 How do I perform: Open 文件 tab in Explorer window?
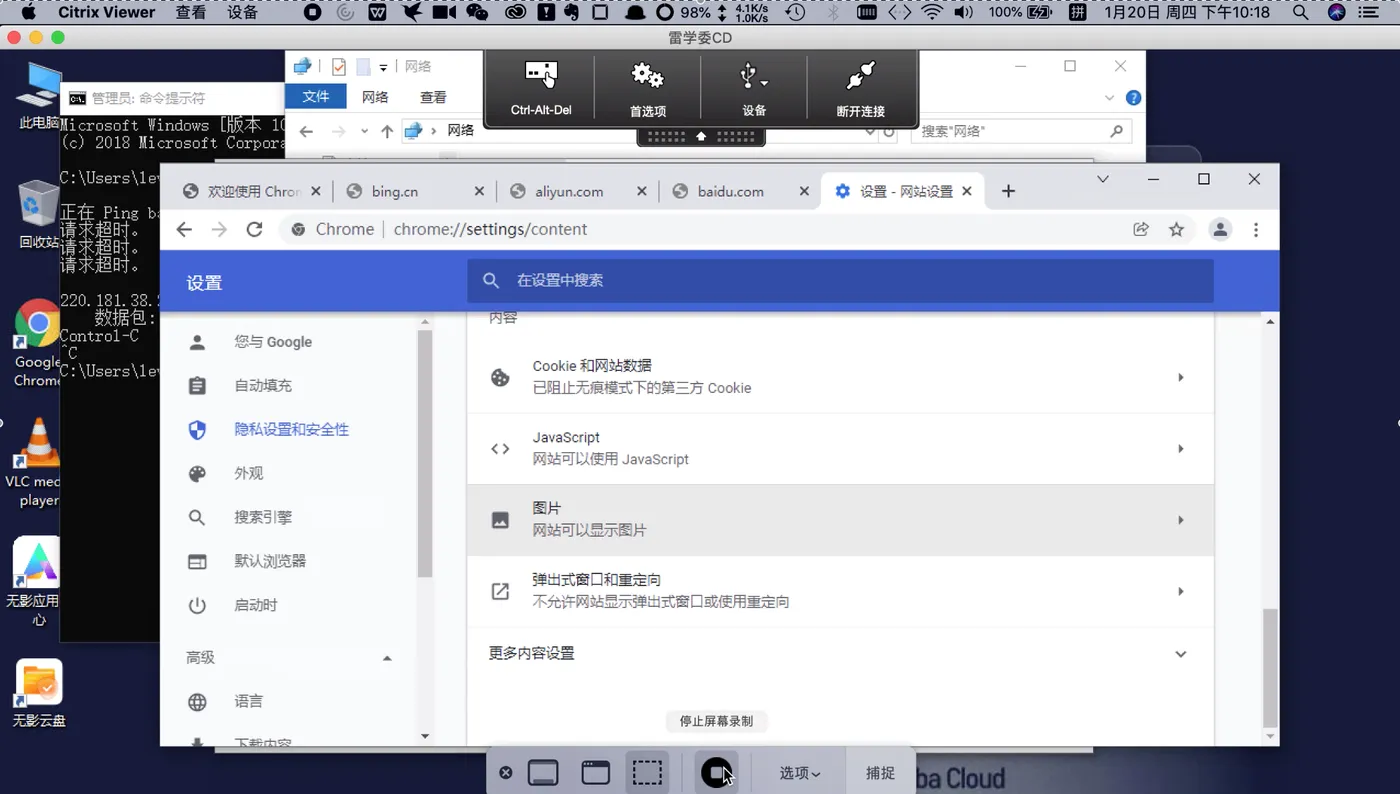(x=316, y=97)
